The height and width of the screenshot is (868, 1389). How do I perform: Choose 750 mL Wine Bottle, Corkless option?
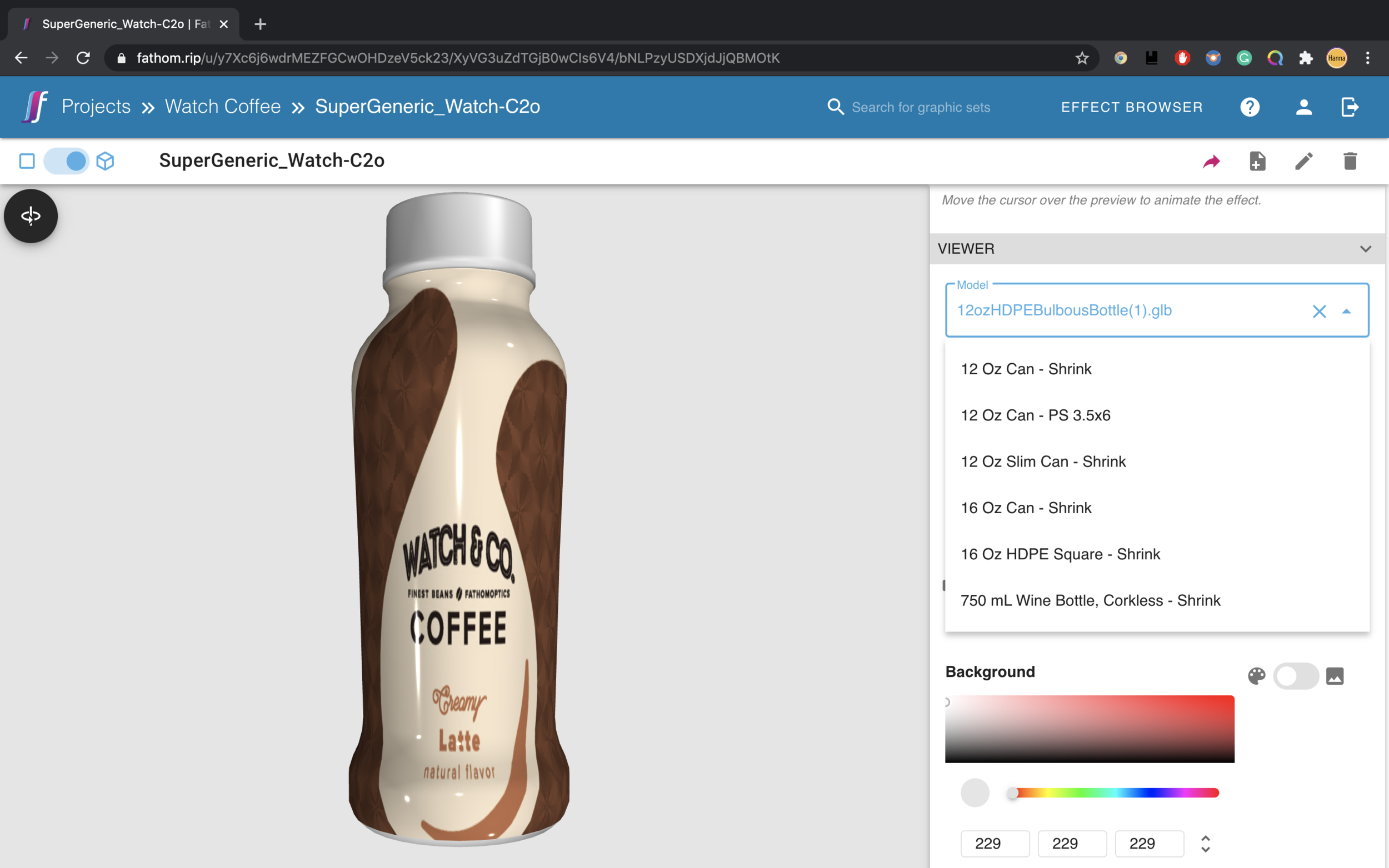[x=1090, y=600]
